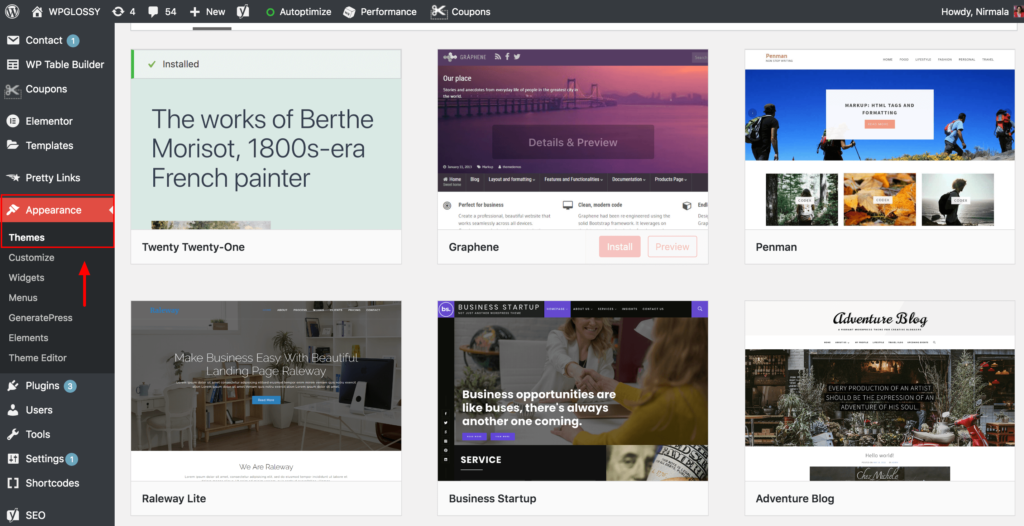Click the Settings sliders icon
Image resolution: width=1024 pixels, height=526 pixels.
12,459
